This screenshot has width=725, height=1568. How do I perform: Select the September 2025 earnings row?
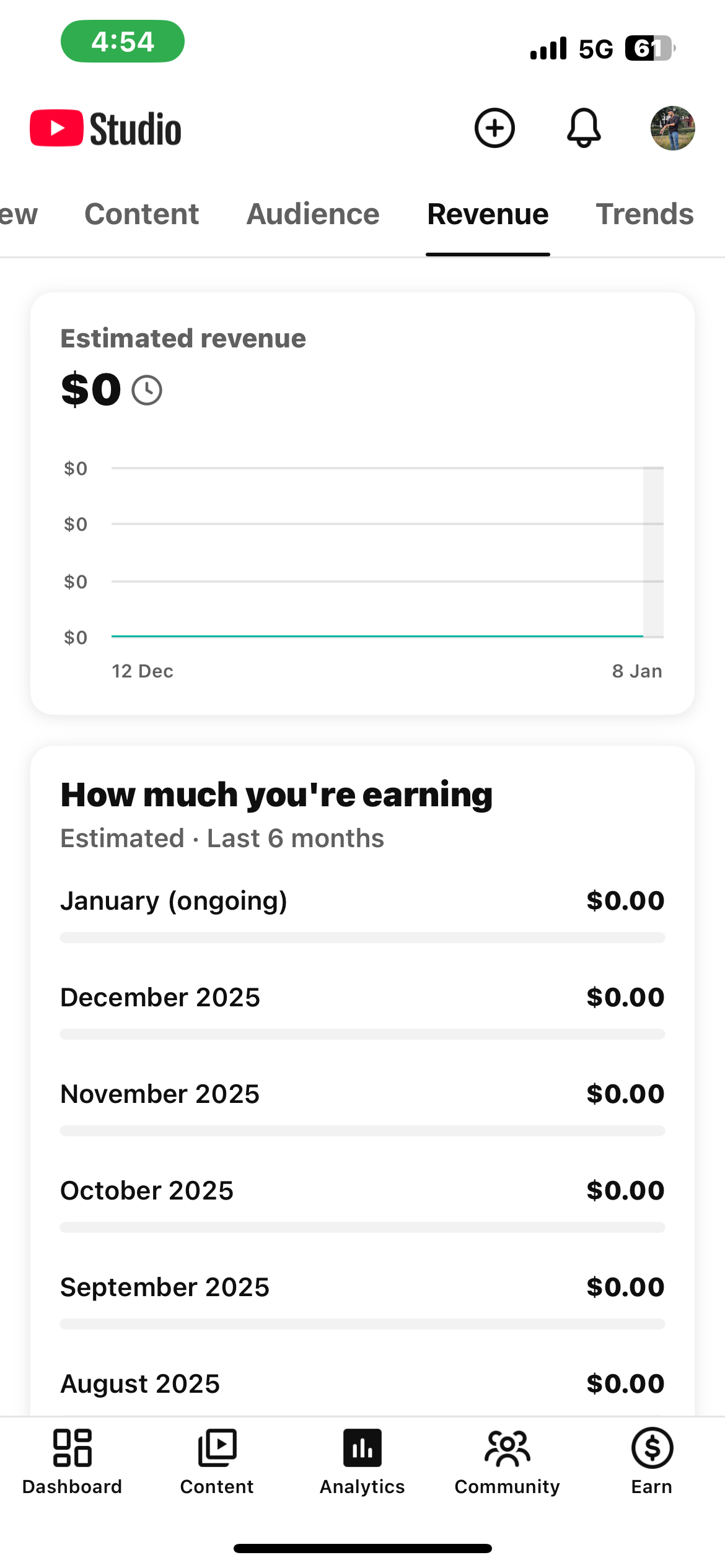pos(362,1287)
